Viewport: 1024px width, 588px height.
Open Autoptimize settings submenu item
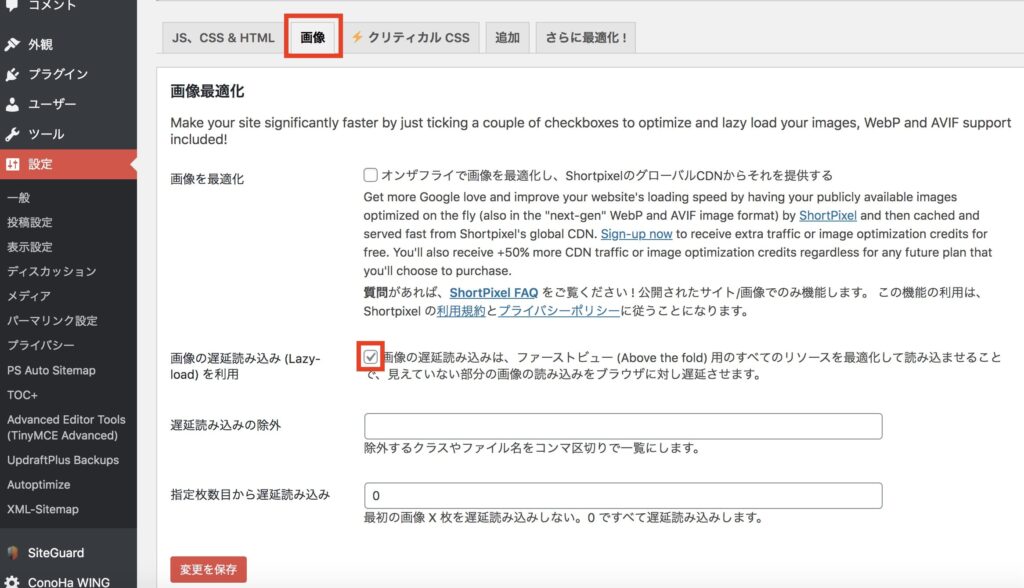click(39, 485)
